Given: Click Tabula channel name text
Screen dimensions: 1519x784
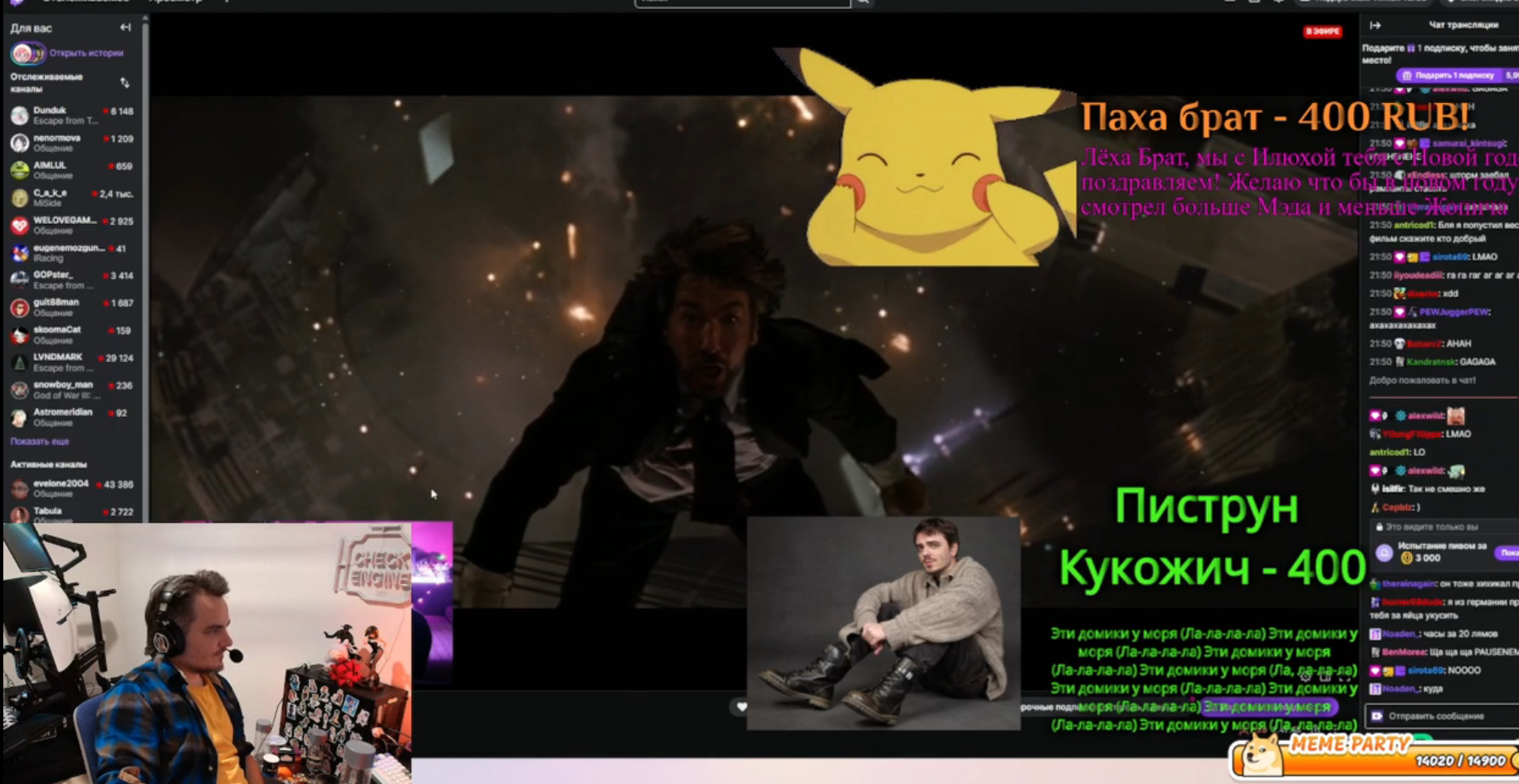Looking at the screenshot, I should click(x=48, y=510).
